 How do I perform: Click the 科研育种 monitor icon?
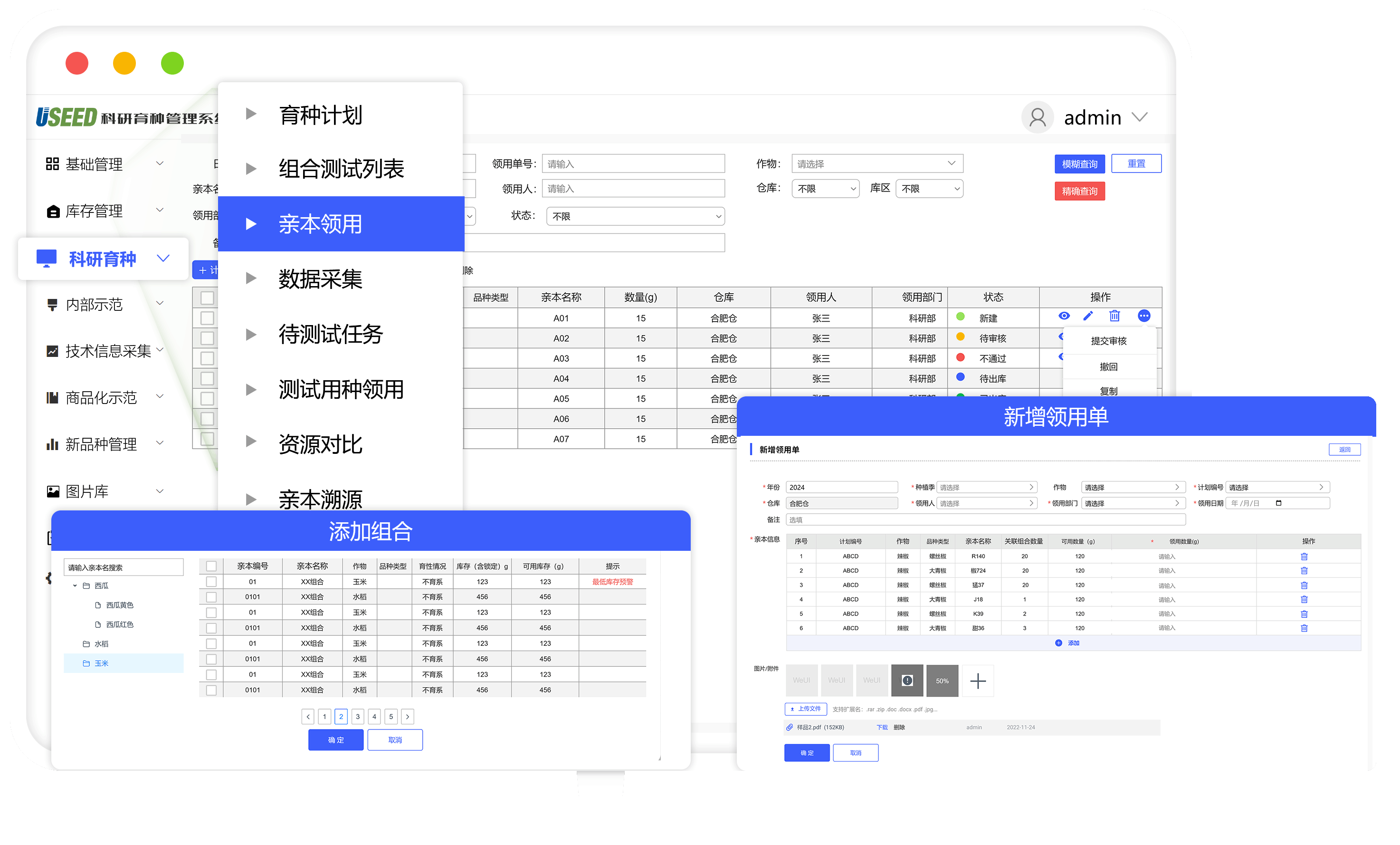click(x=47, y=258)
